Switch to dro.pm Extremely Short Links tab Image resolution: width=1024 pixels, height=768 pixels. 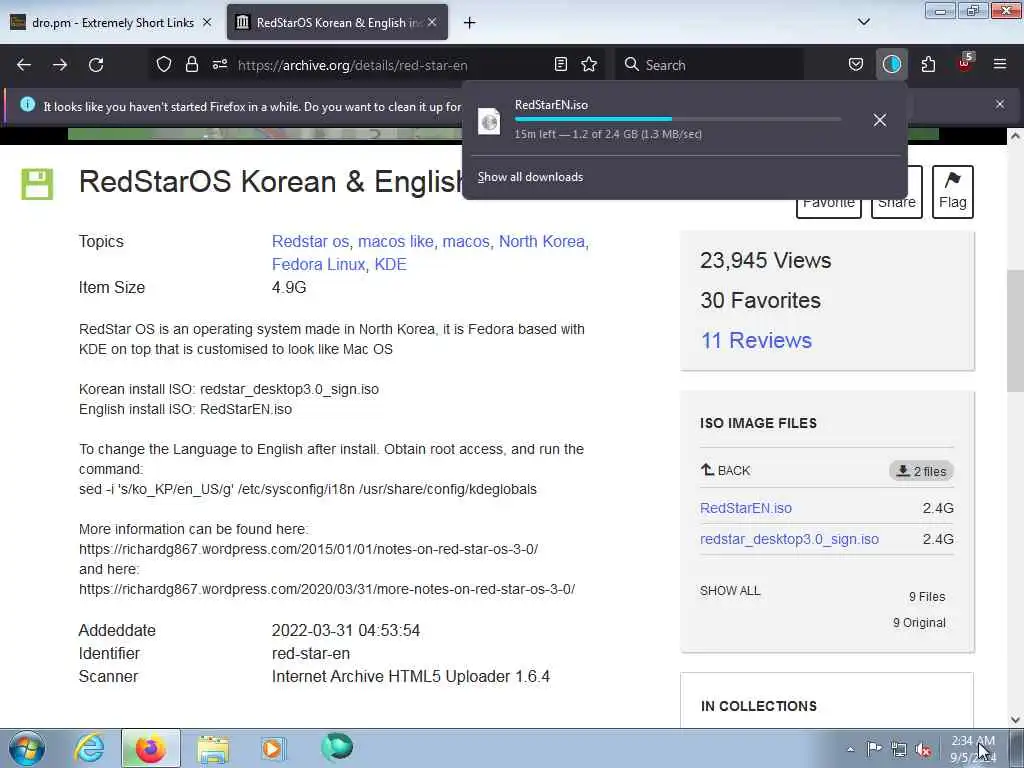[111, 23]
